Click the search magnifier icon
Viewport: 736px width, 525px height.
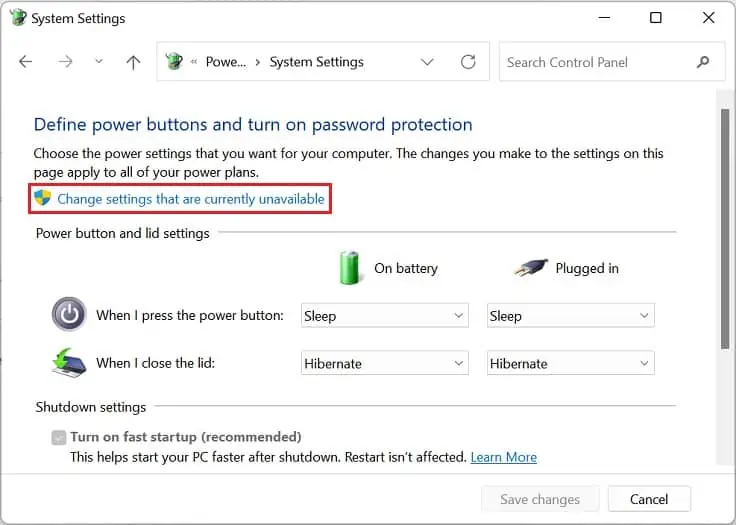tap(703, 62)
